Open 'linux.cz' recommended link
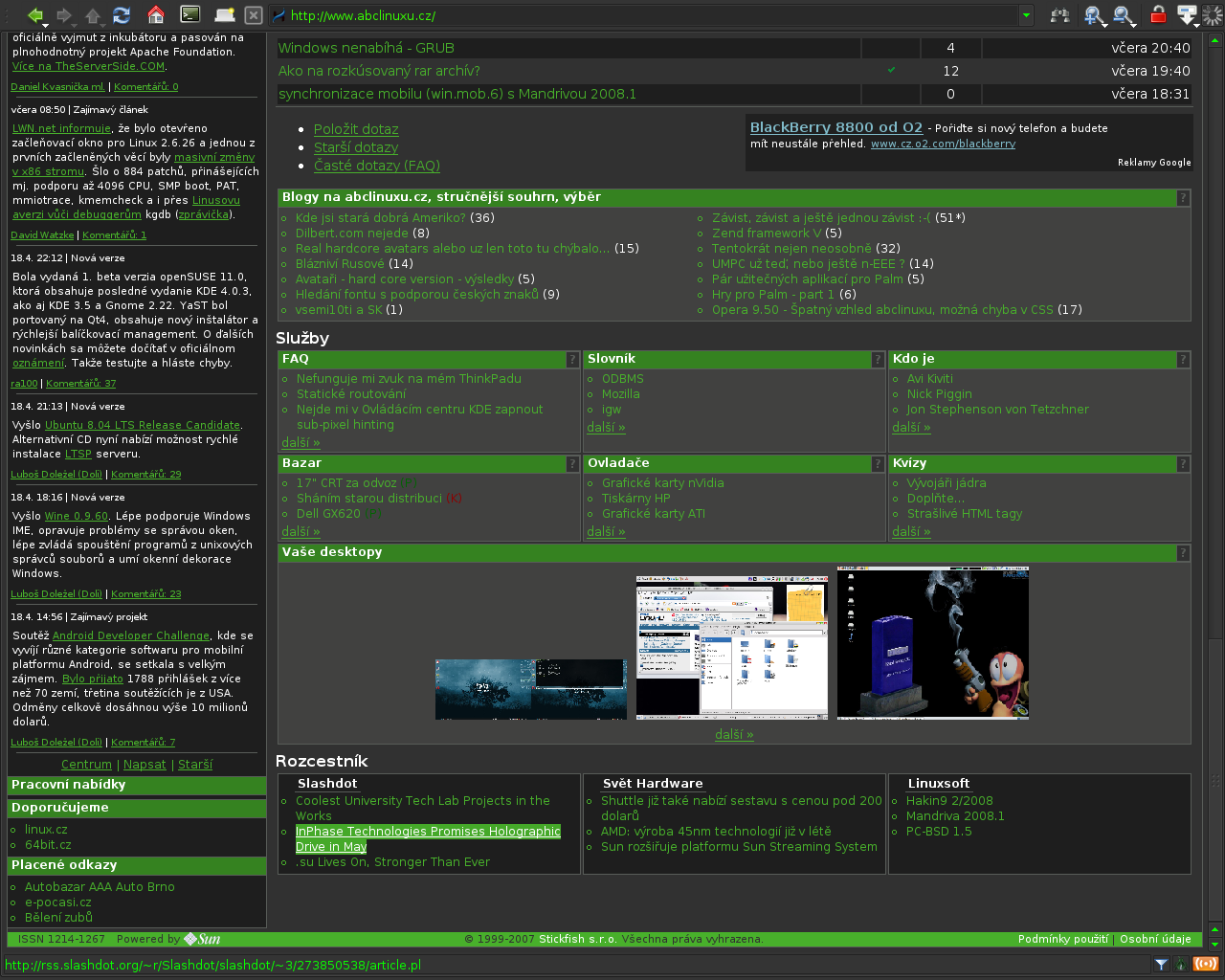The width and height of the screenshot is (1225, 980). point(46,830)
